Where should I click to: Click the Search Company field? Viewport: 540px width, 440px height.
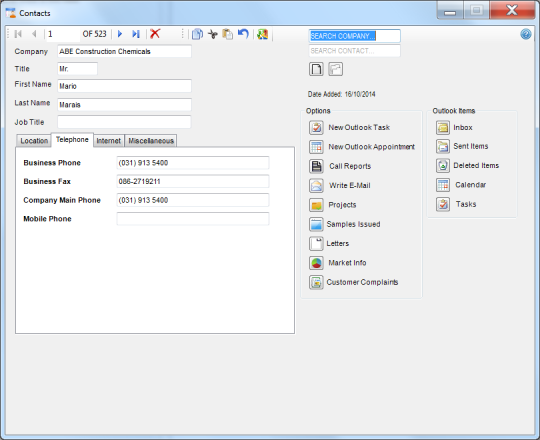click(x=354, y=36)
